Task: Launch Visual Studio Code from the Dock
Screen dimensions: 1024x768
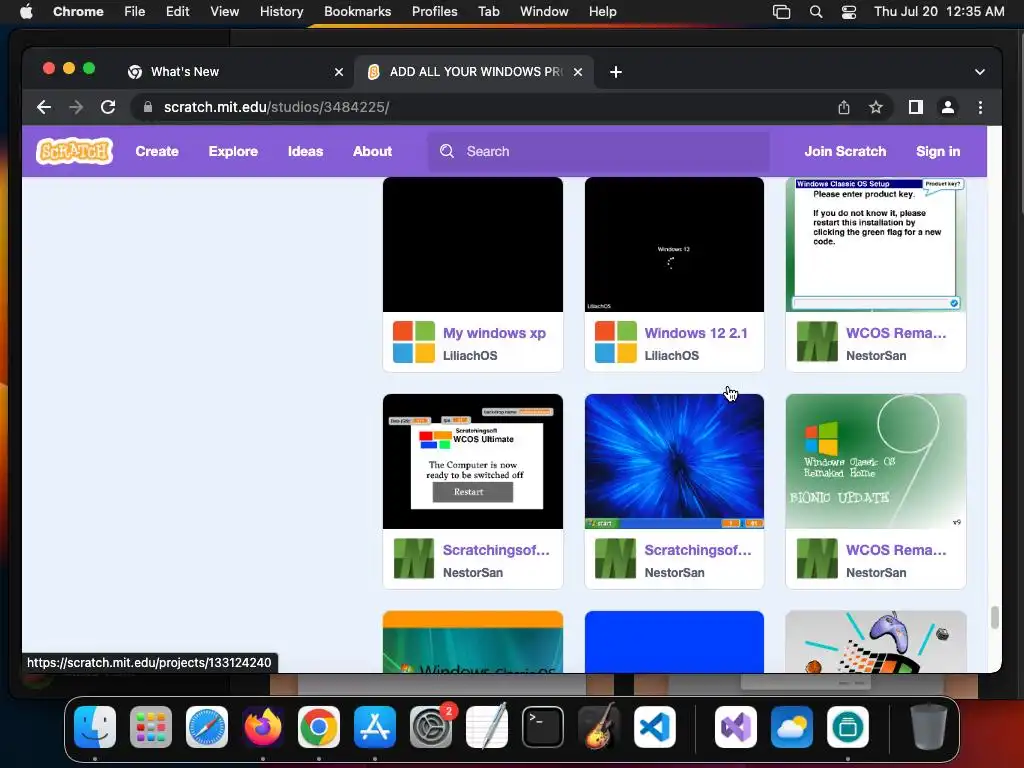Action: [x=654, y=727]
